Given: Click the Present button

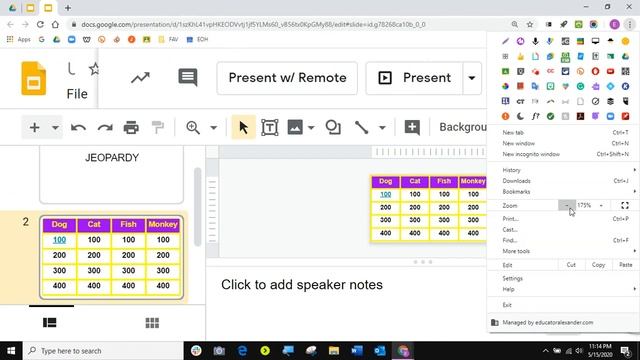Looking at the screenshot, I should click(x=415, y=78).
